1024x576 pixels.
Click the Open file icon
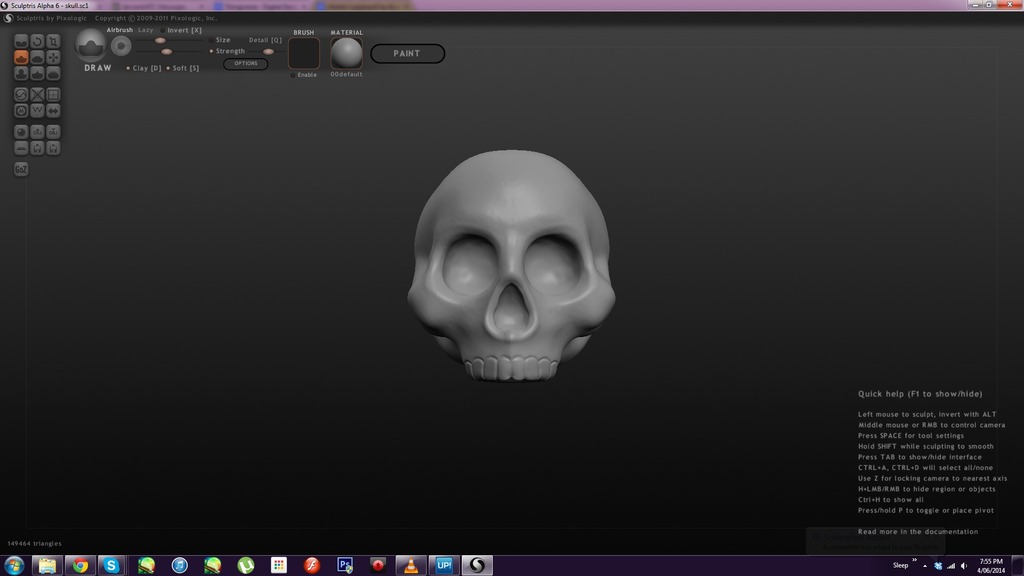(37, 148)
